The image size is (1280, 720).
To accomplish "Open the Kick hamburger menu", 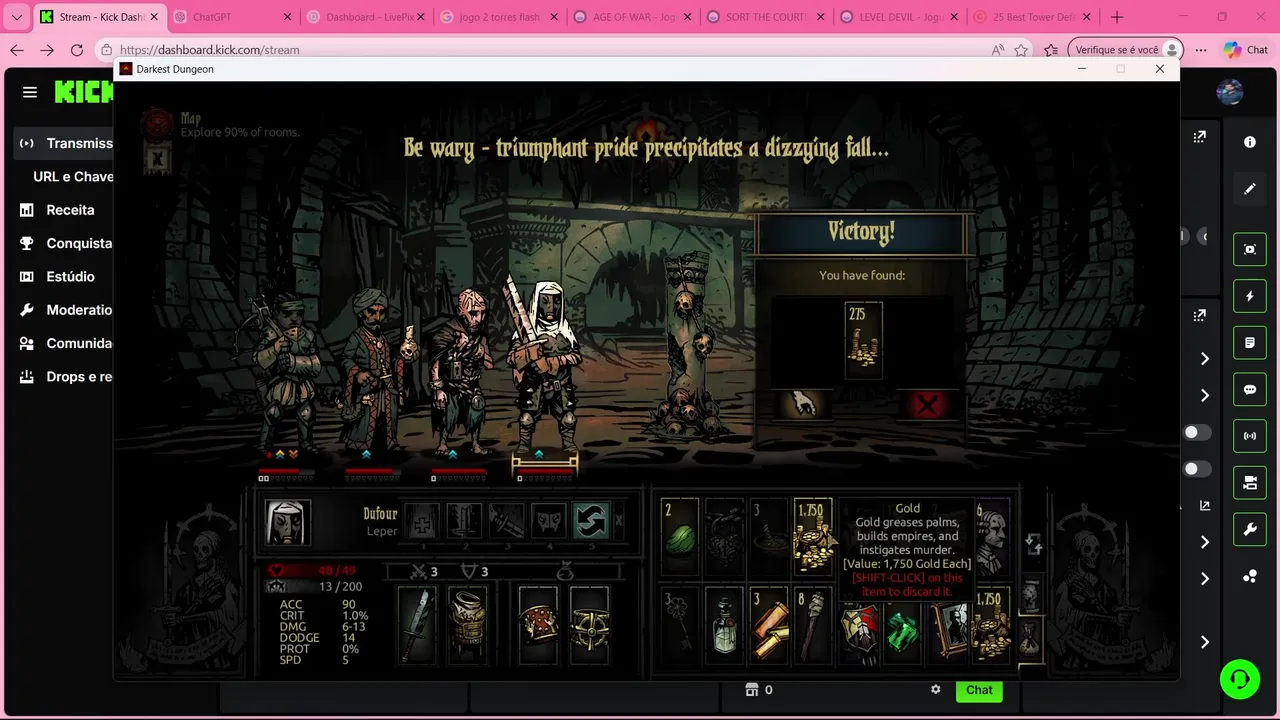I will pos(30,92).
